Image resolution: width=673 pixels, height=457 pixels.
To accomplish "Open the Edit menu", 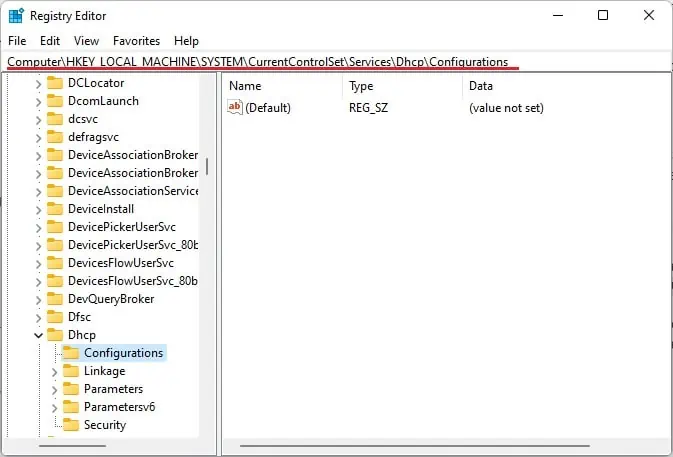I will 50,41.
